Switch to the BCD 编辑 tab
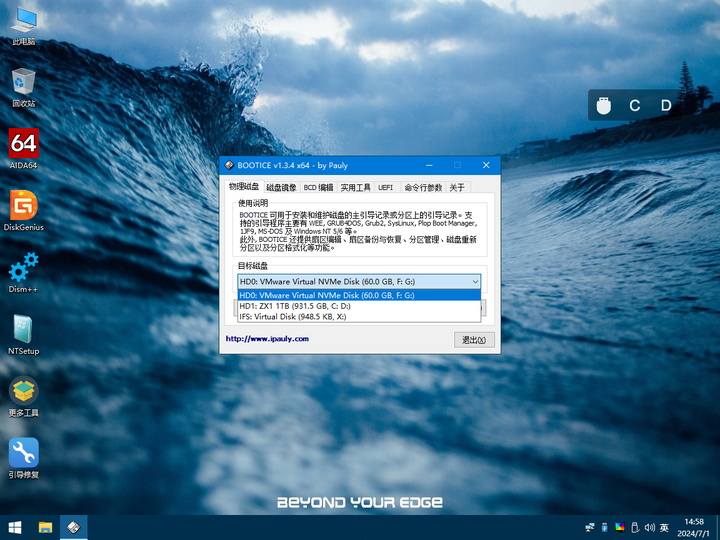Screen dimensions: 720x540 [x=319, y=187]
